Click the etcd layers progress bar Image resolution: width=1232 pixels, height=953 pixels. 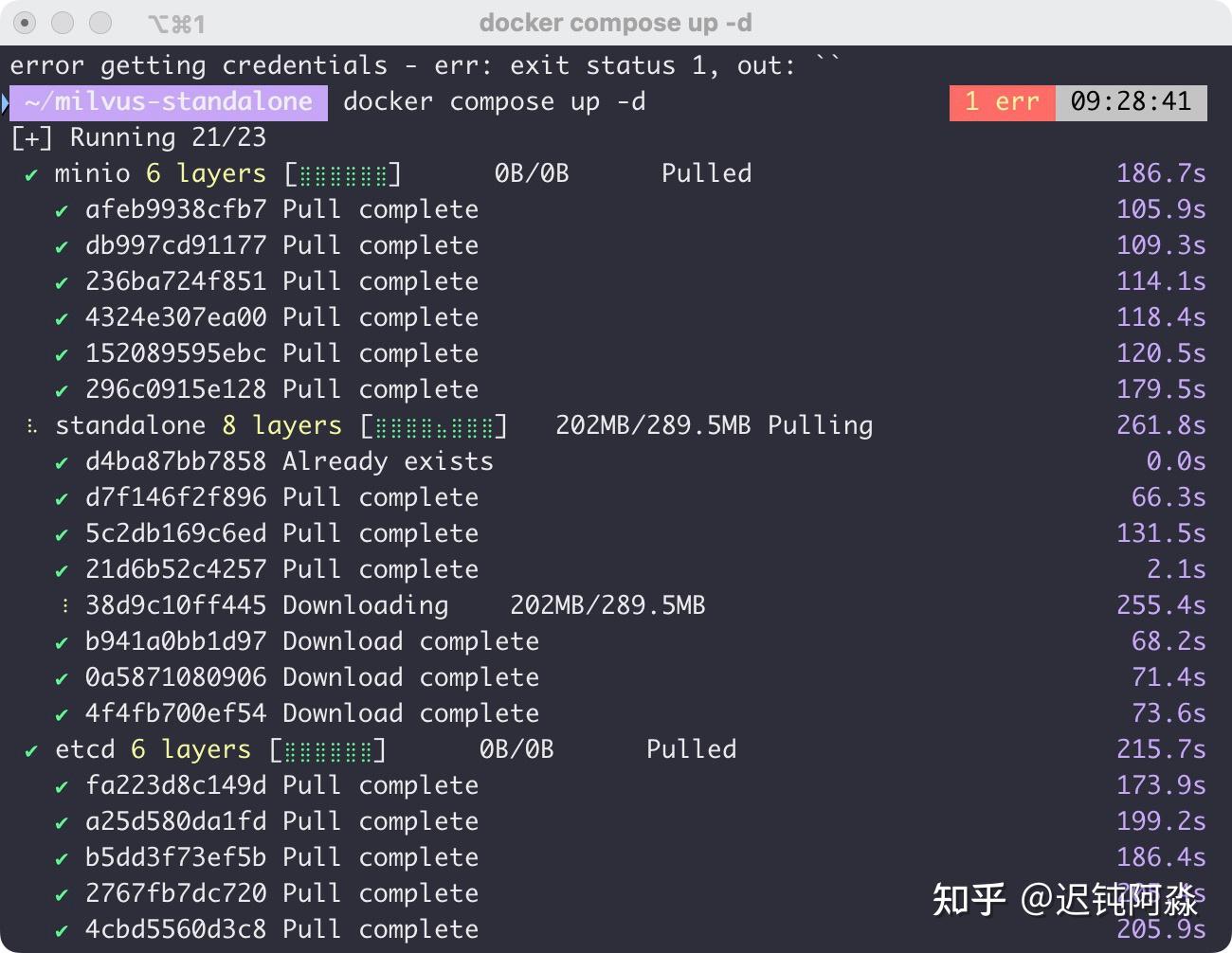point(328,750)
